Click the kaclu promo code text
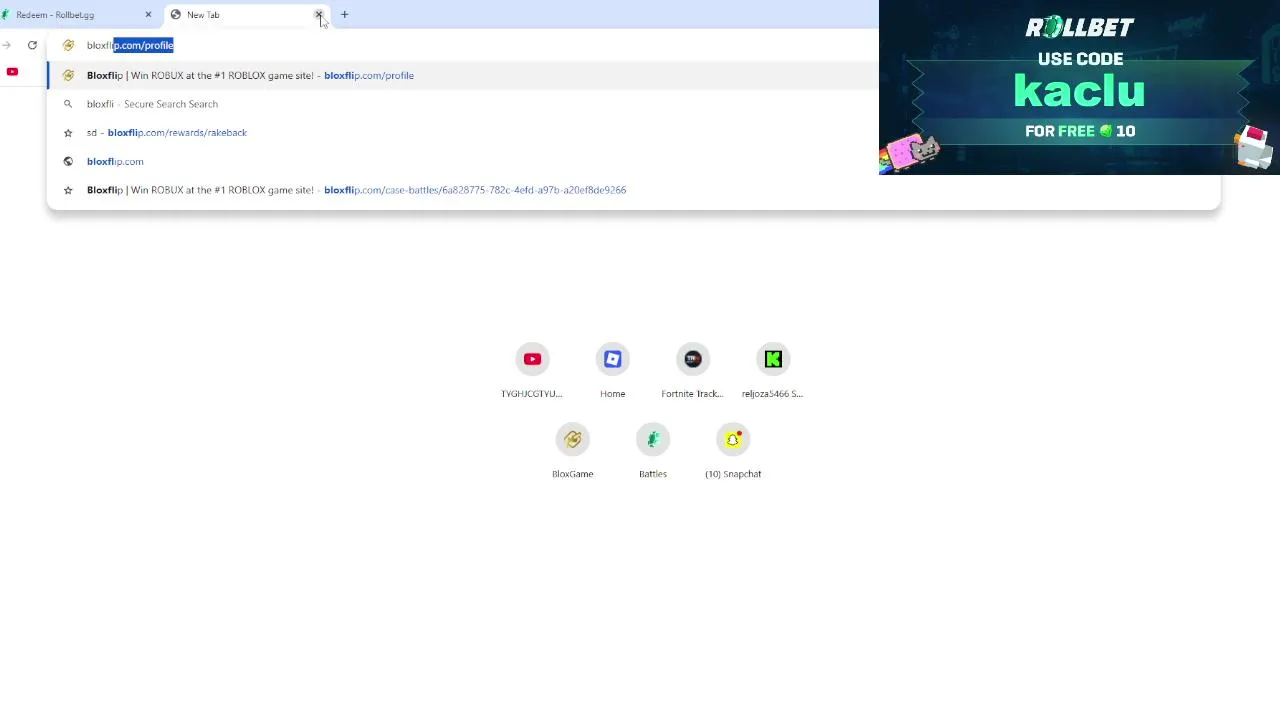 [1079, 91]
